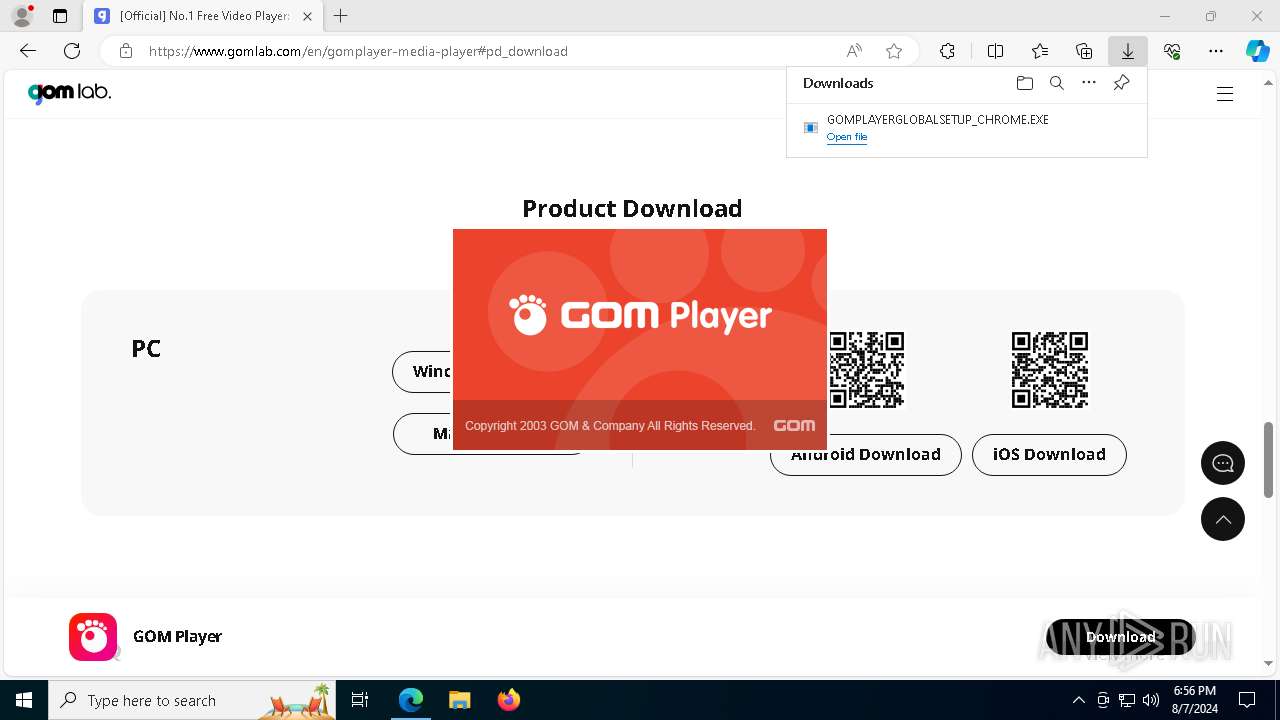Click the browser back arrow
The width and height of the screenshot is (1280, 720).
[28, 51]
